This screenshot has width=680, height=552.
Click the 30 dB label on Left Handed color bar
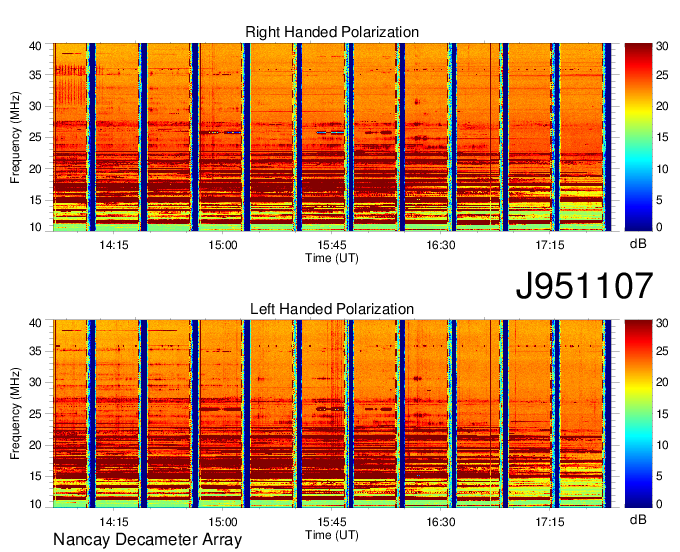(x=662, y=323)
